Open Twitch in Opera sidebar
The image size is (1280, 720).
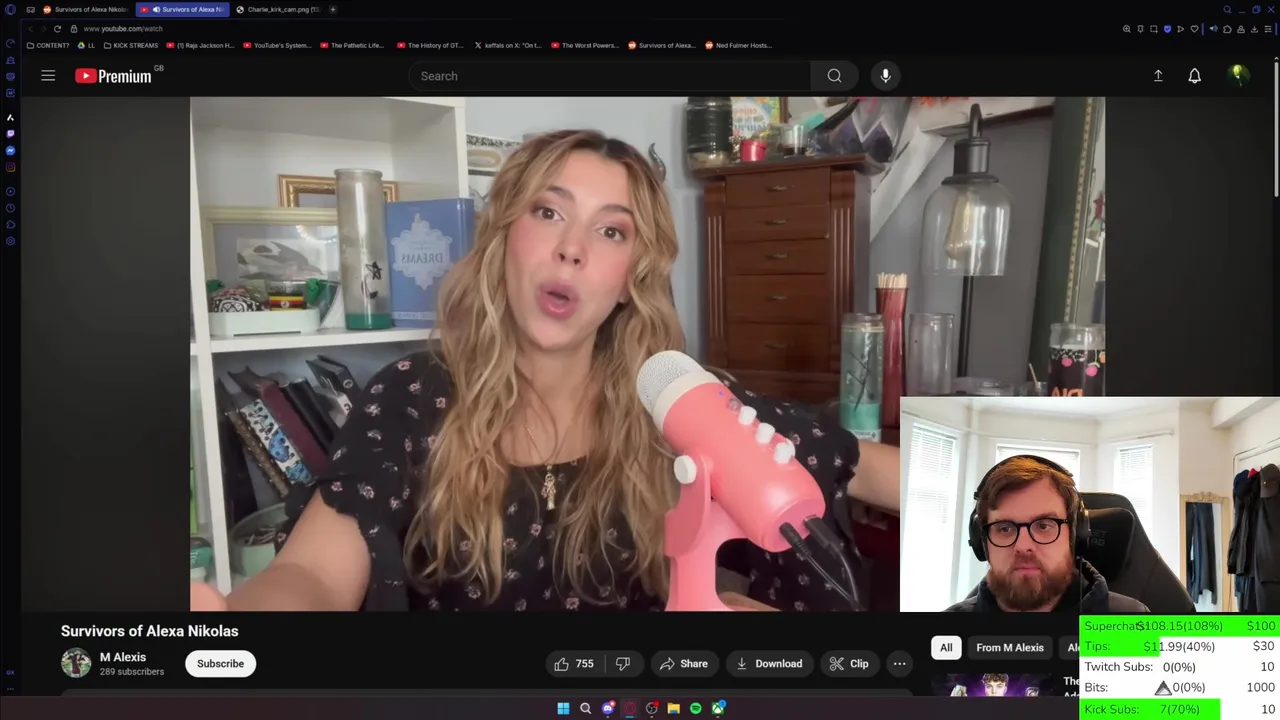[x=10, y=134]
